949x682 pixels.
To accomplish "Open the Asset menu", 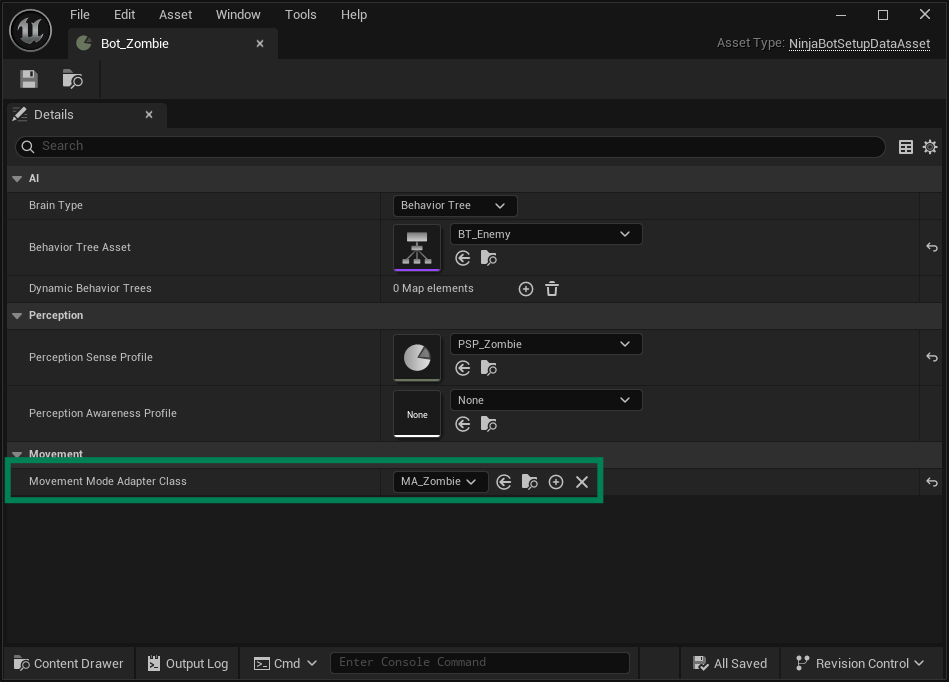I will coord(175,14).
